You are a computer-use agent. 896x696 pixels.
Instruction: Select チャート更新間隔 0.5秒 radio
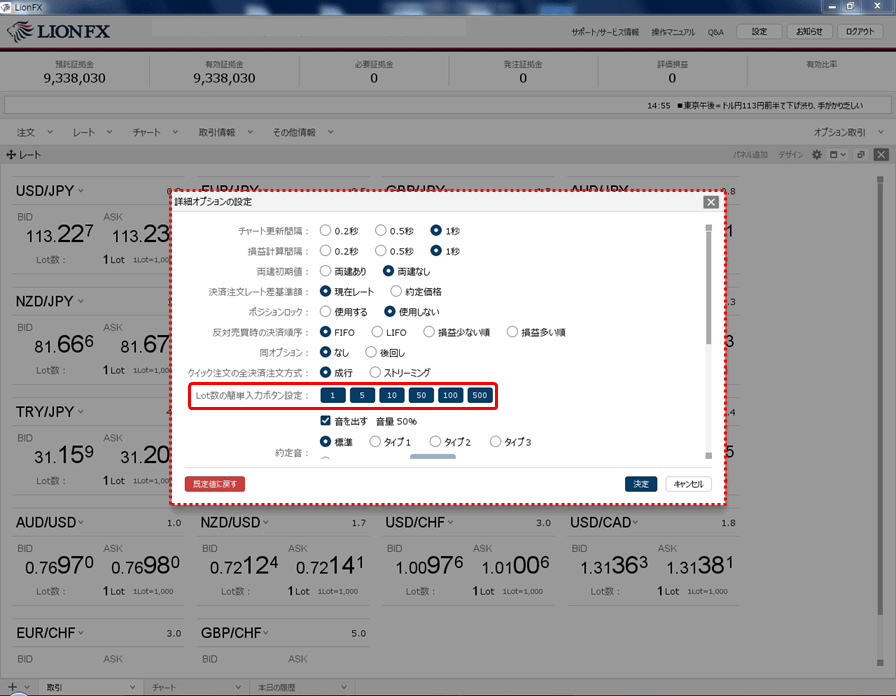coord(381,230)
